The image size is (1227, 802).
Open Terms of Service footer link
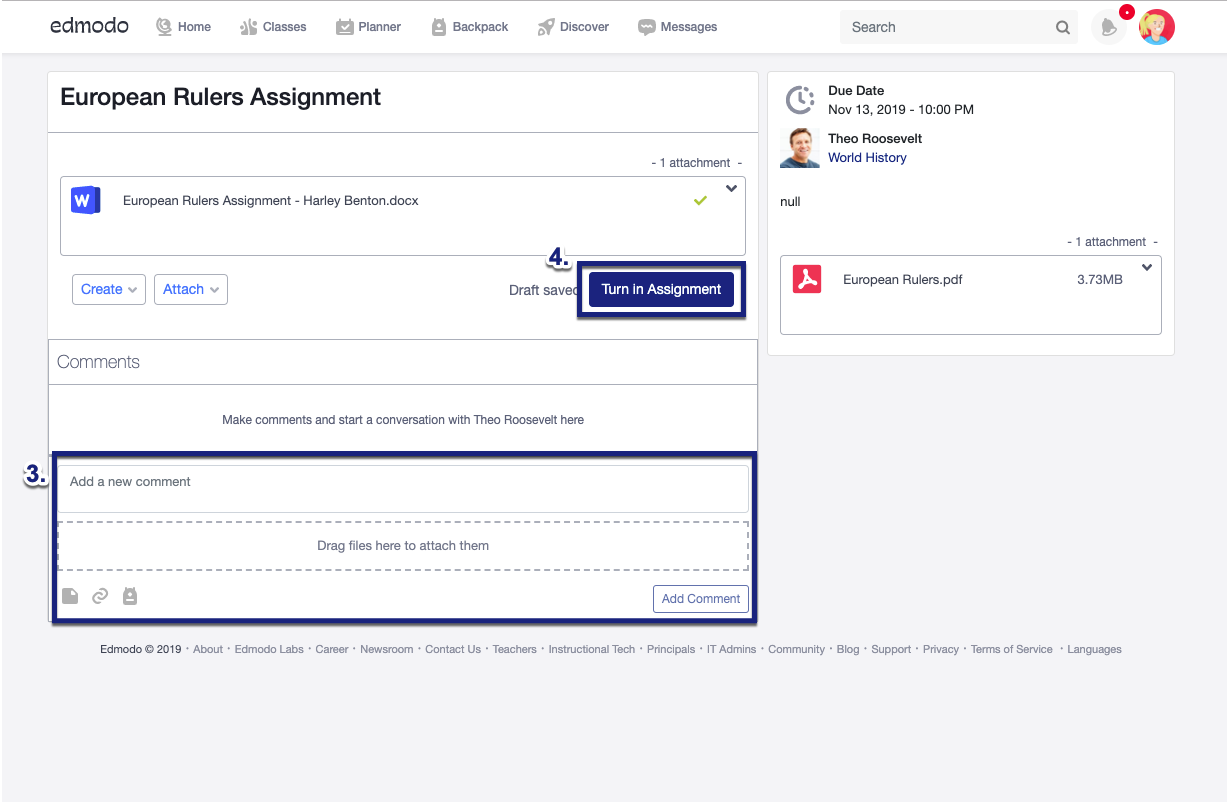(x=1012, y=649)
